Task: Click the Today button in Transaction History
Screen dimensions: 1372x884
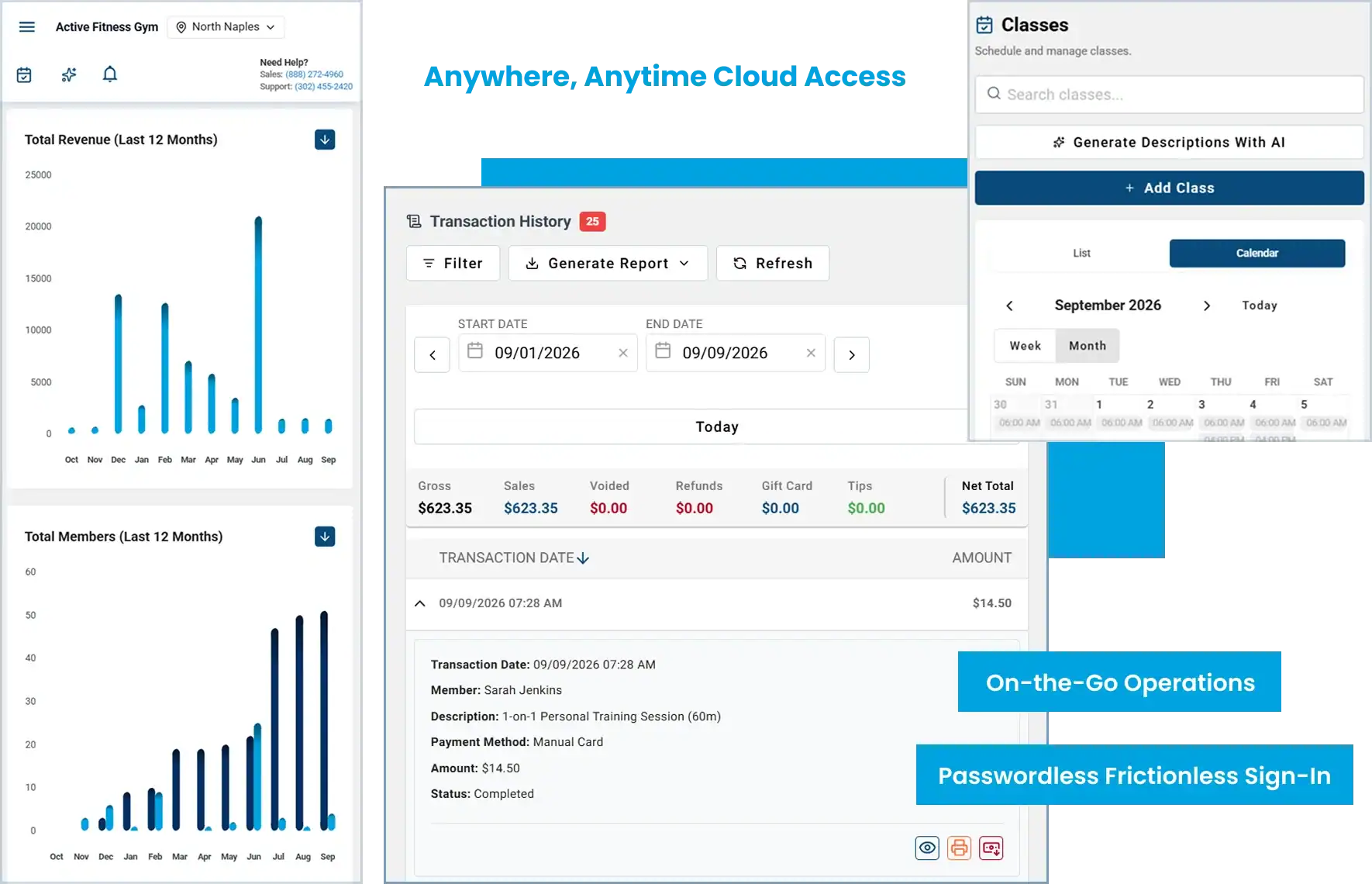Action: (717, 426)
